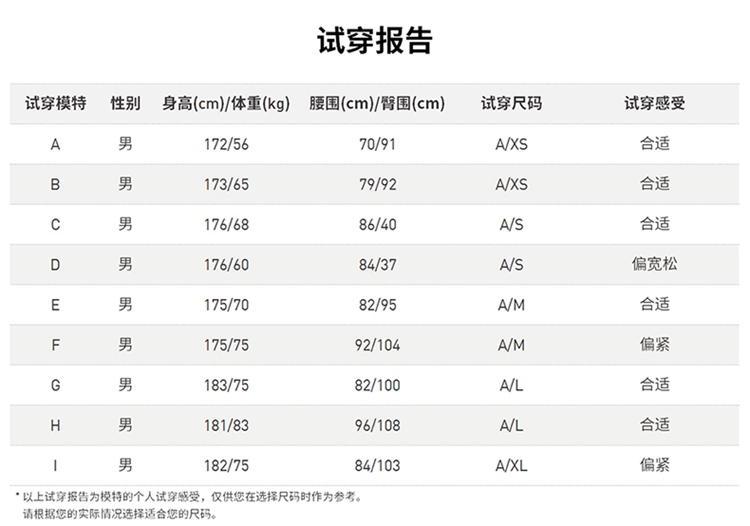Image resolution: width=750 pixels, height=526 pixels.
Task: Select the A/XL size cell
Action: [511, 465]
